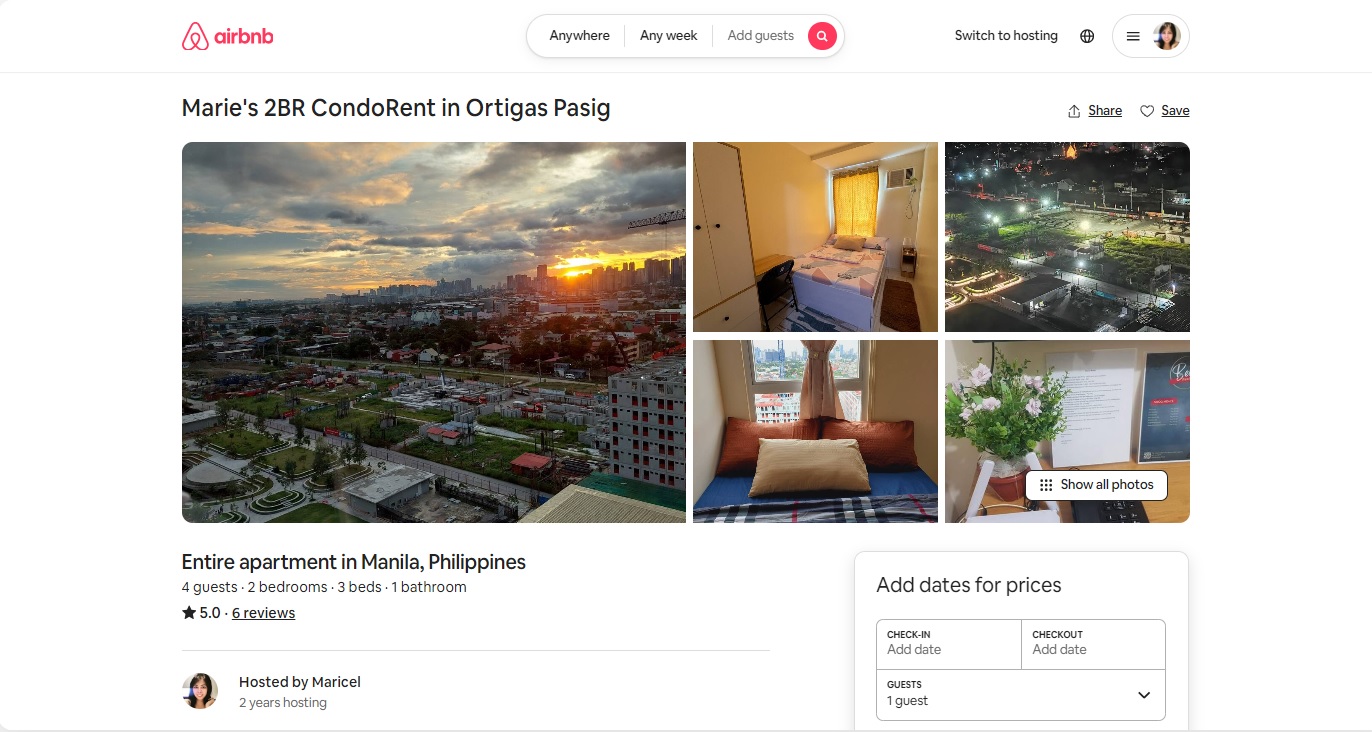Click the user profile avatar in header
Image resolution: width=1372 pixels, height=732 pixels.
1167,36
